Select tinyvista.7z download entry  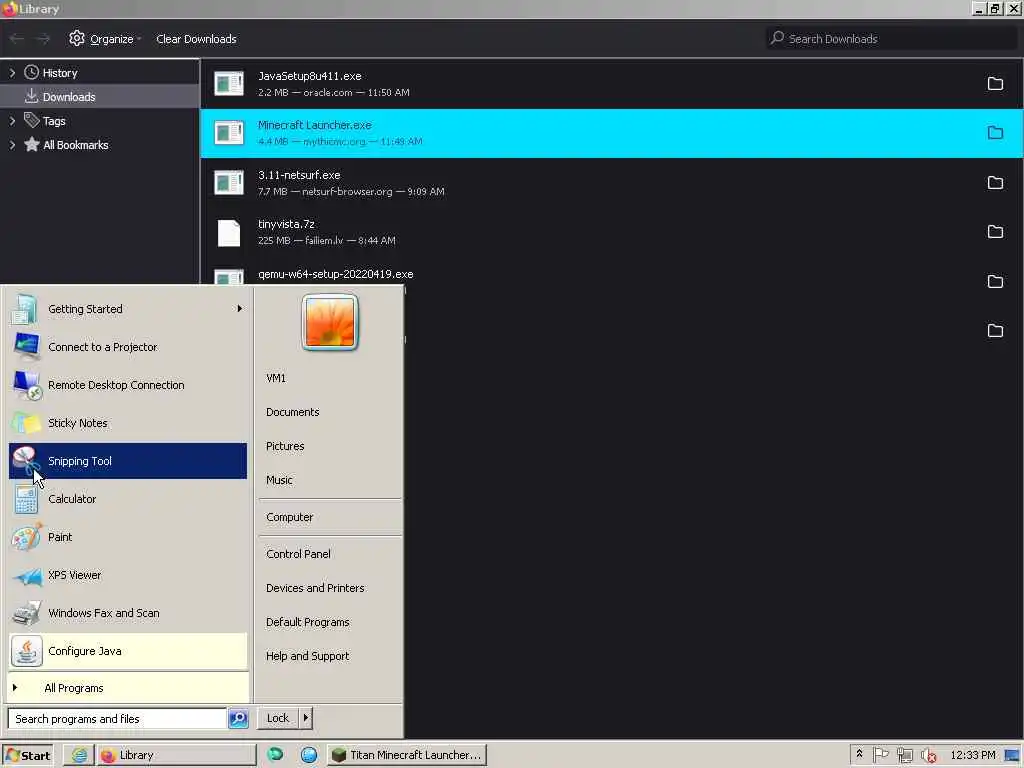pos(611,232)
